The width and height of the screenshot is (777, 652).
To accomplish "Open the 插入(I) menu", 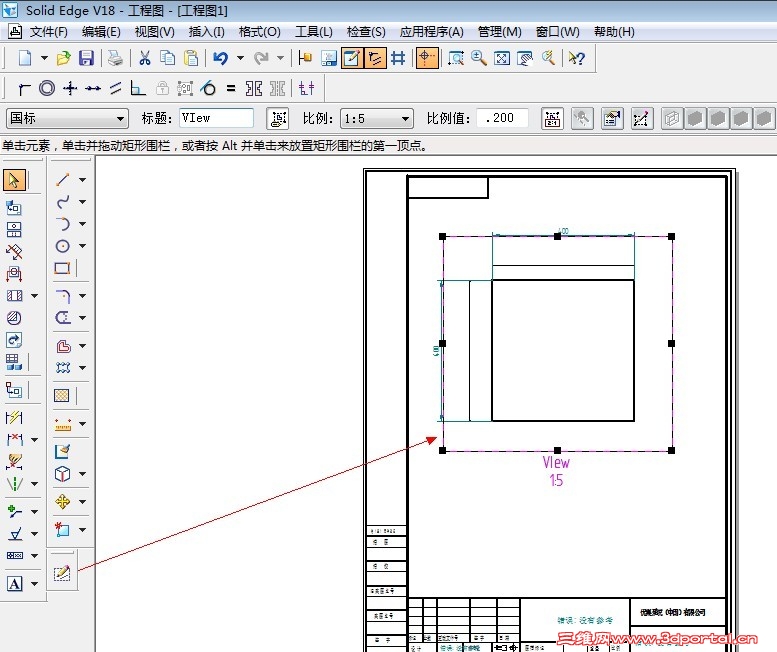I will pos(207,32).
